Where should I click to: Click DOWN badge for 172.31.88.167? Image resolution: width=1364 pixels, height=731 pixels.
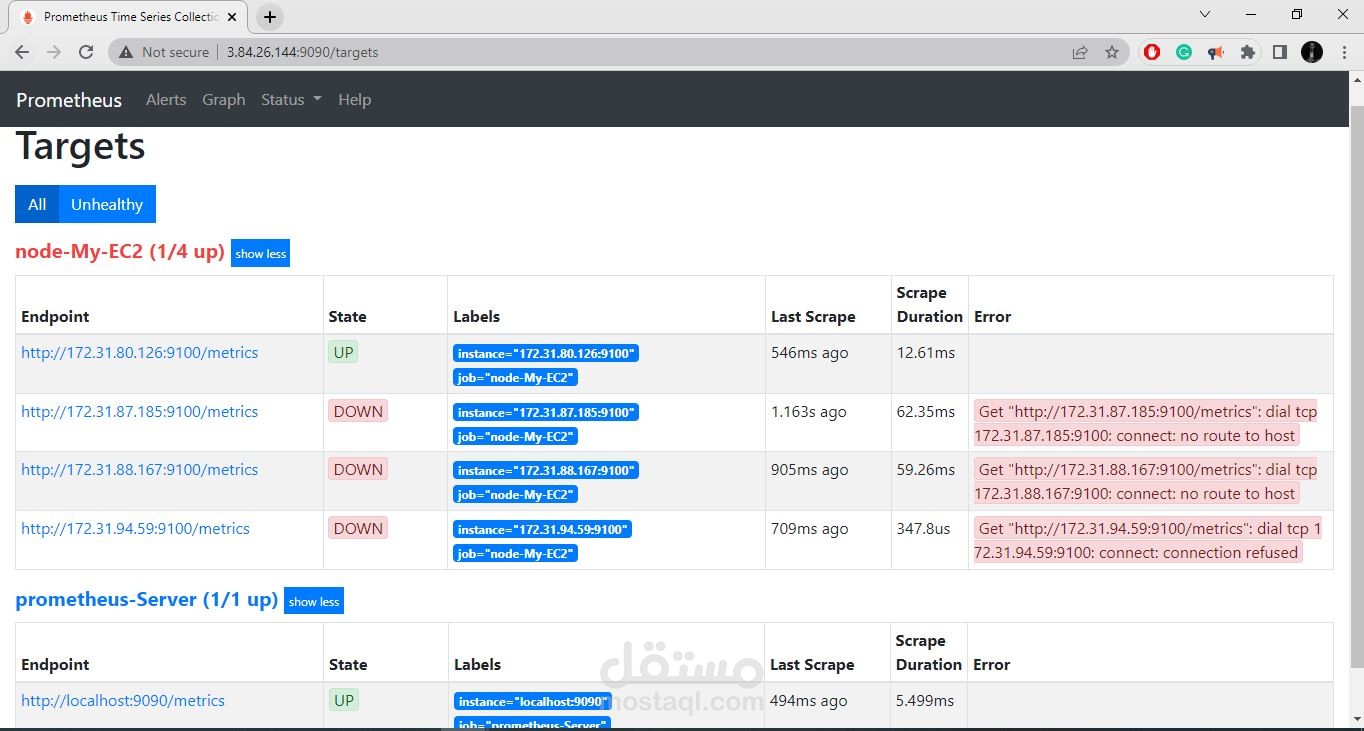pos(358,469)
